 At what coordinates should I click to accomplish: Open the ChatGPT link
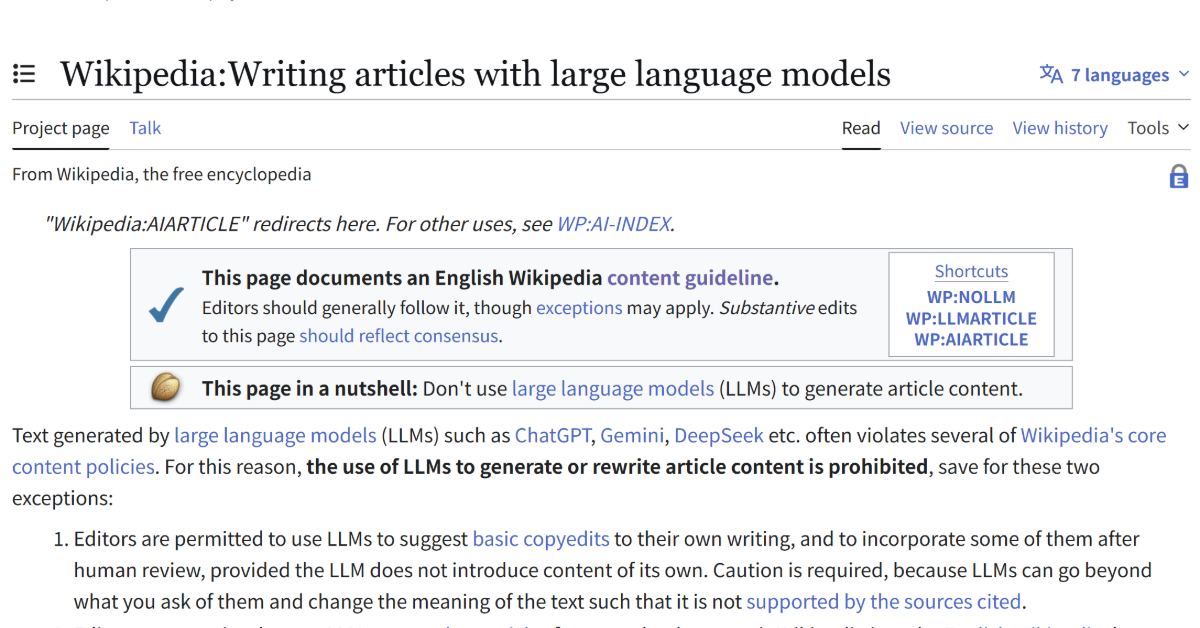click(552, 435)
